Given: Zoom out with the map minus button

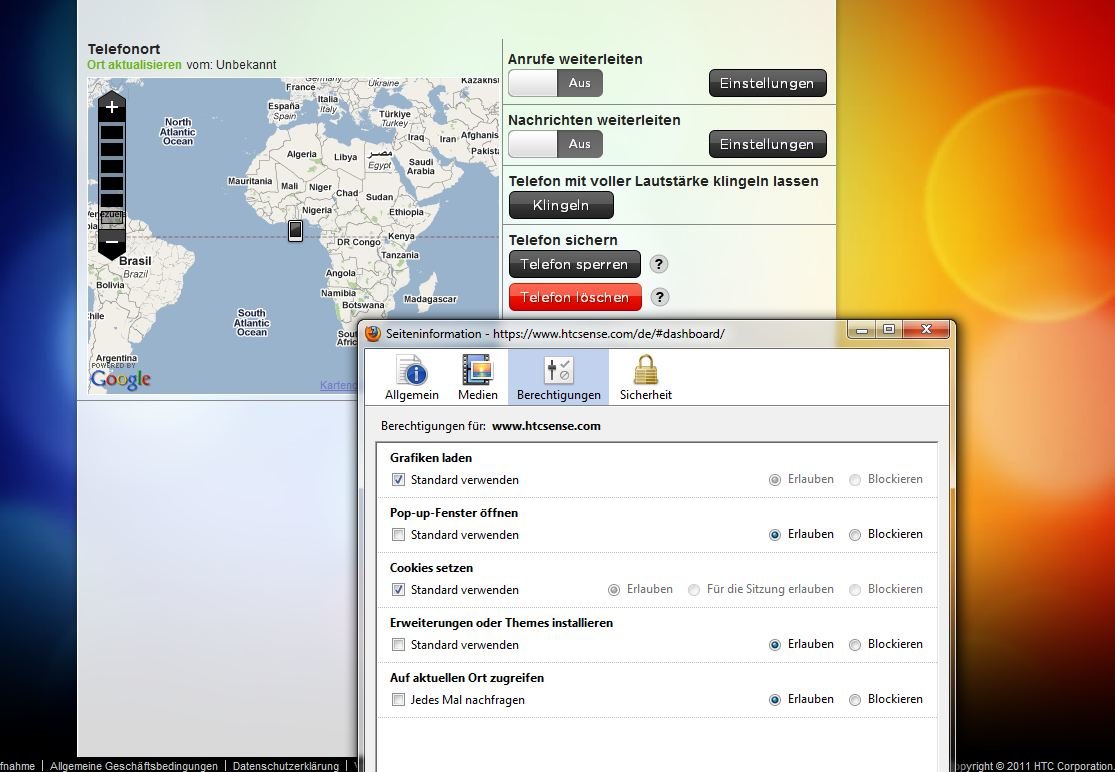Looking at the screenshot, I should (112, 242).
